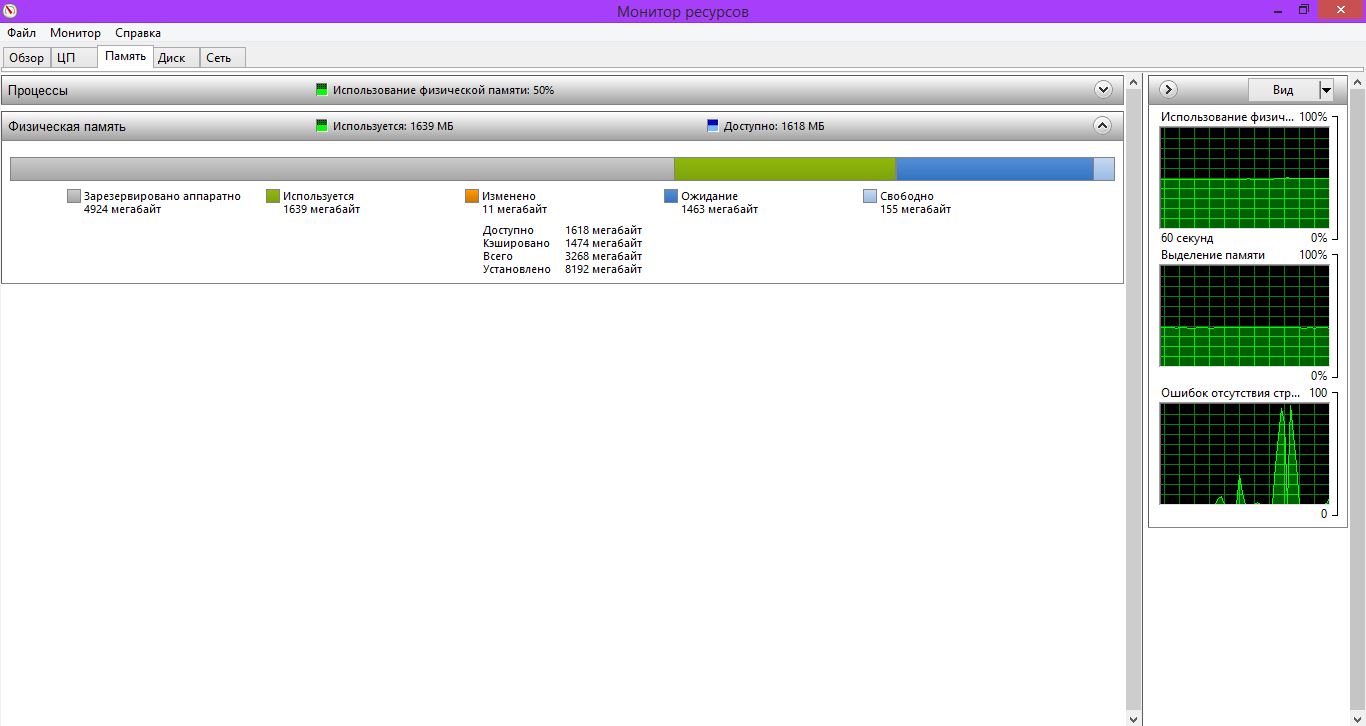Open the Вид dropdown arrow

click(1326, 90)
